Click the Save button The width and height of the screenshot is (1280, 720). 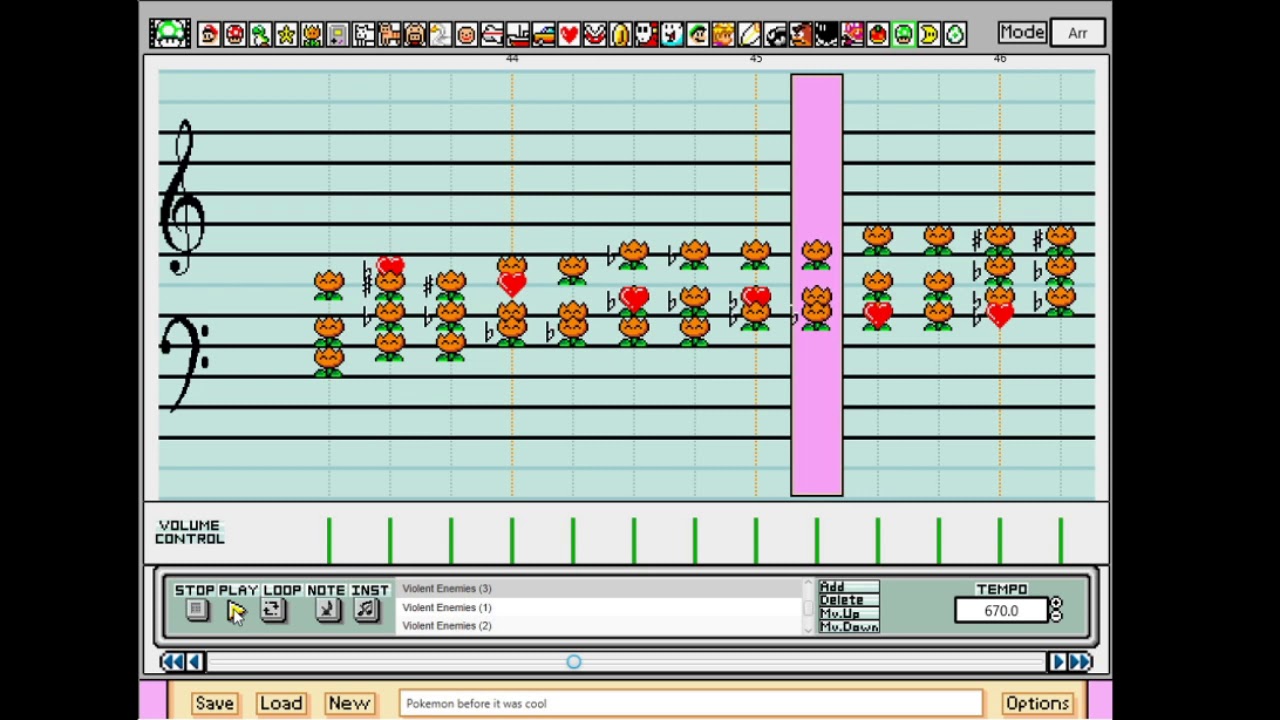coord(214,703)
